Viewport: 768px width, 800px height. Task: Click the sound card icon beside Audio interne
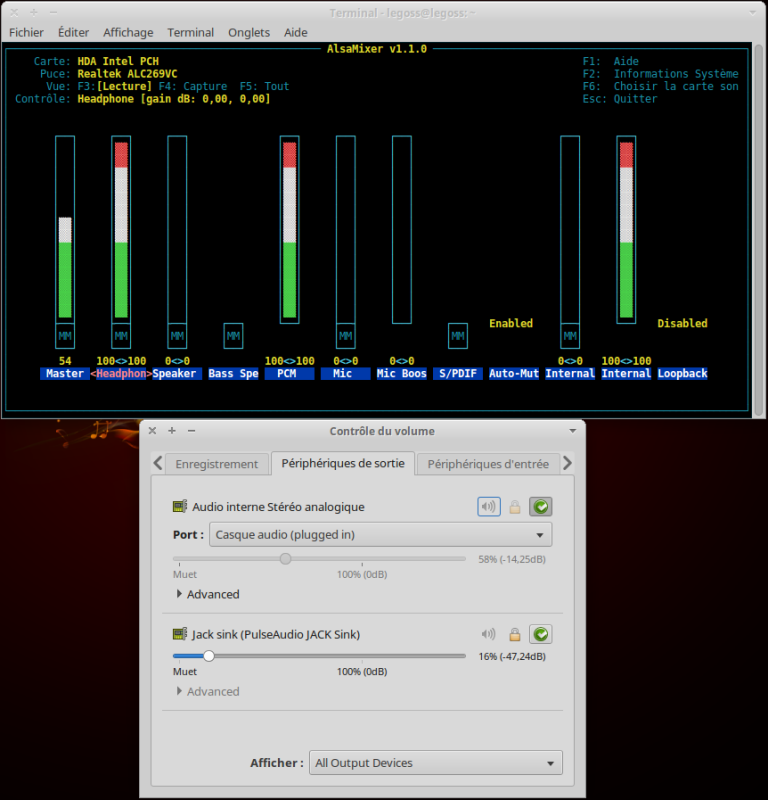coord(180,507)
